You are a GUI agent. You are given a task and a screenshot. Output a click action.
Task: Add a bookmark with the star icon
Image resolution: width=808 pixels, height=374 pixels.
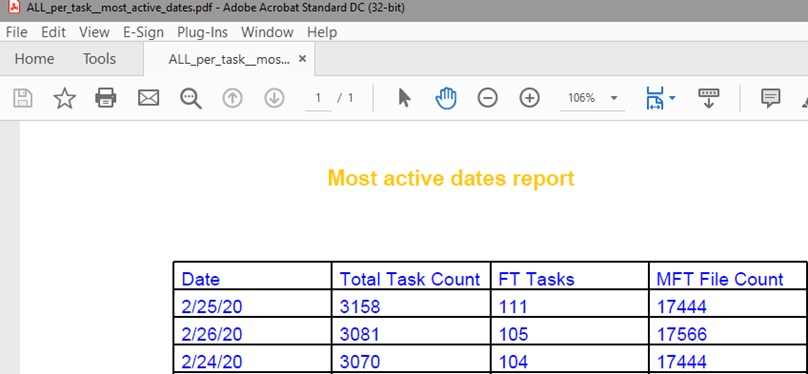pos(64,98)
